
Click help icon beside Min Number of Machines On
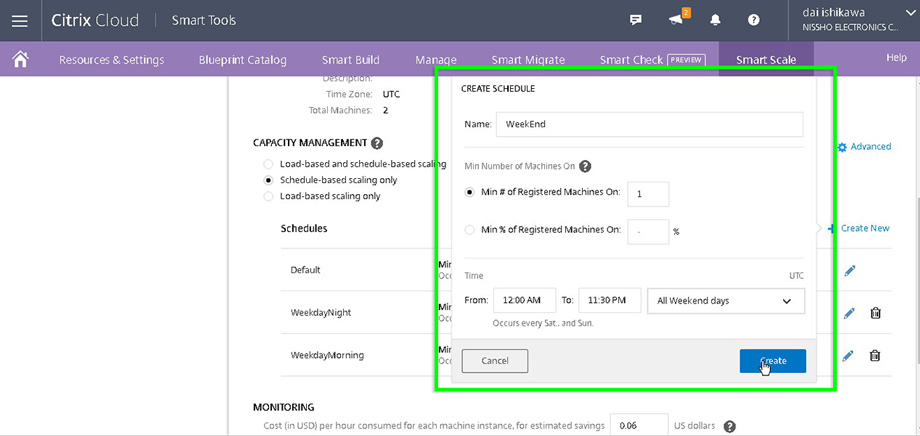click(585, 167)
